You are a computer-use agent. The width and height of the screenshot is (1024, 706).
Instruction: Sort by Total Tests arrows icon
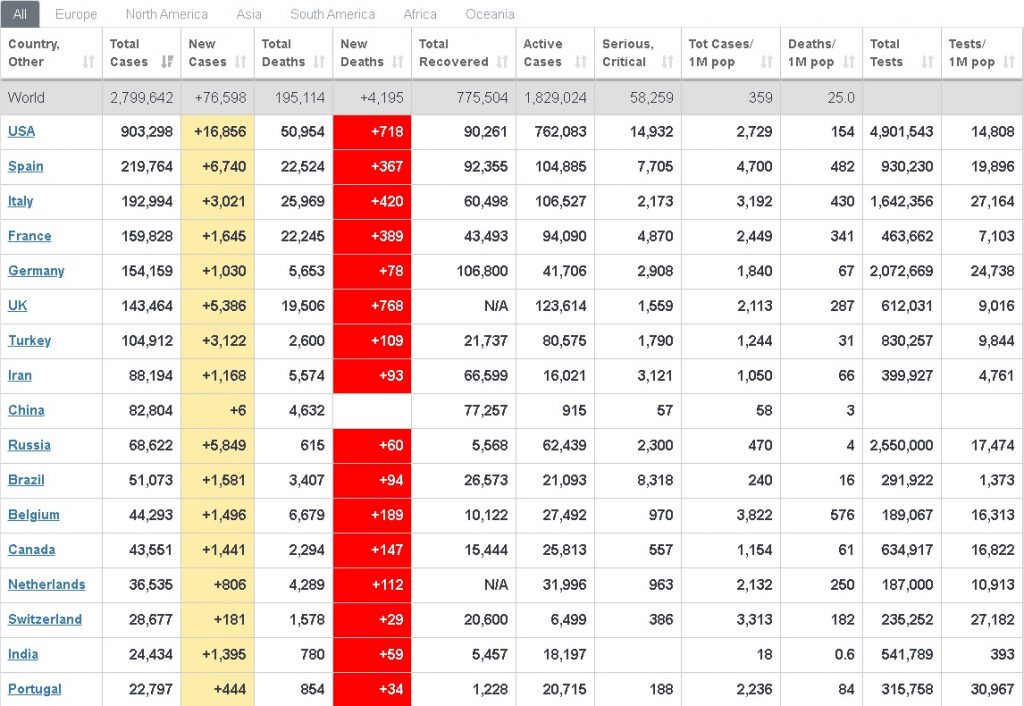(927, 62)
